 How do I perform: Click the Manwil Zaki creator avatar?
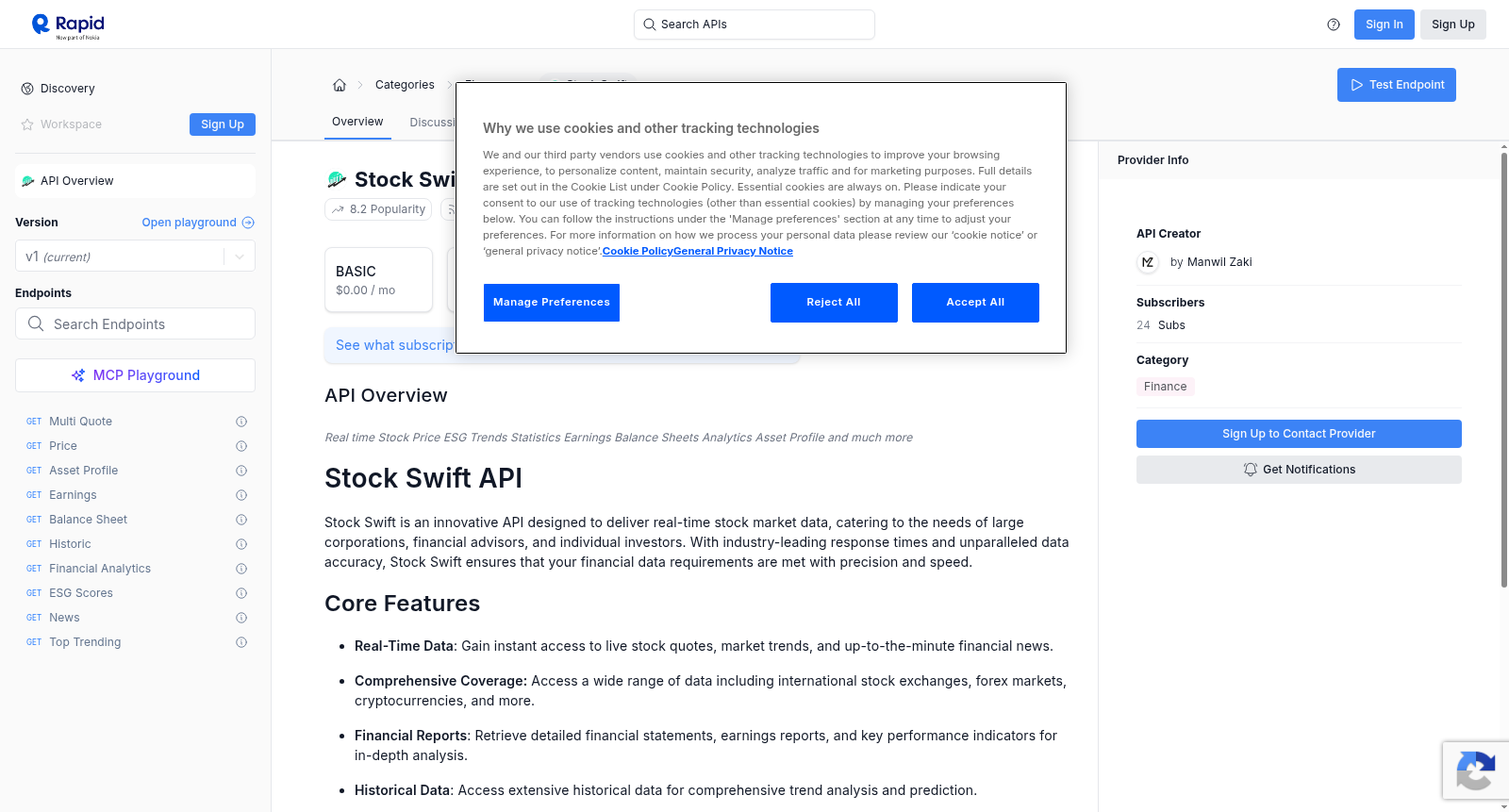click(x=1148, y=262)
